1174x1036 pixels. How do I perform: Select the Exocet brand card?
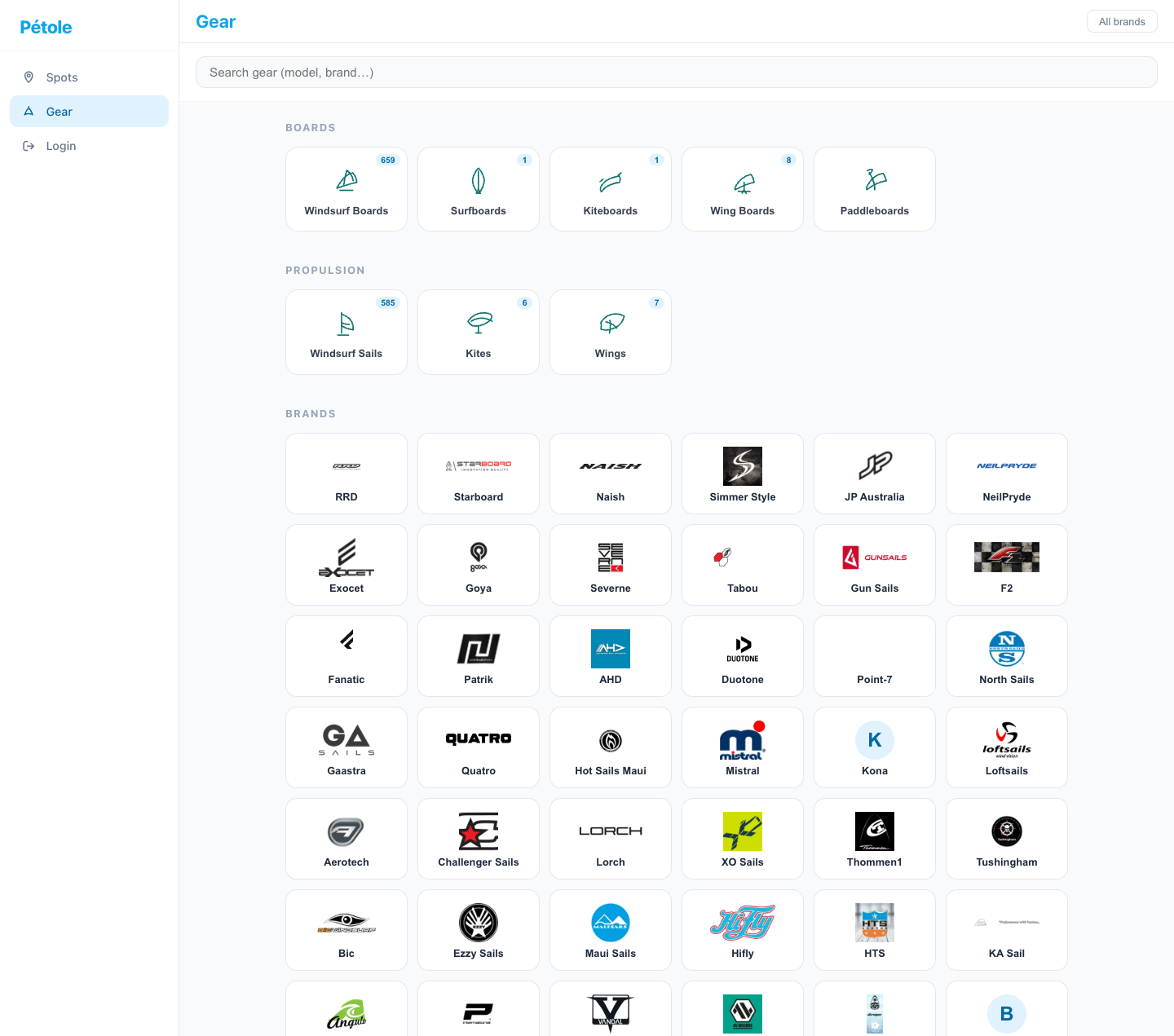point(346,565)
